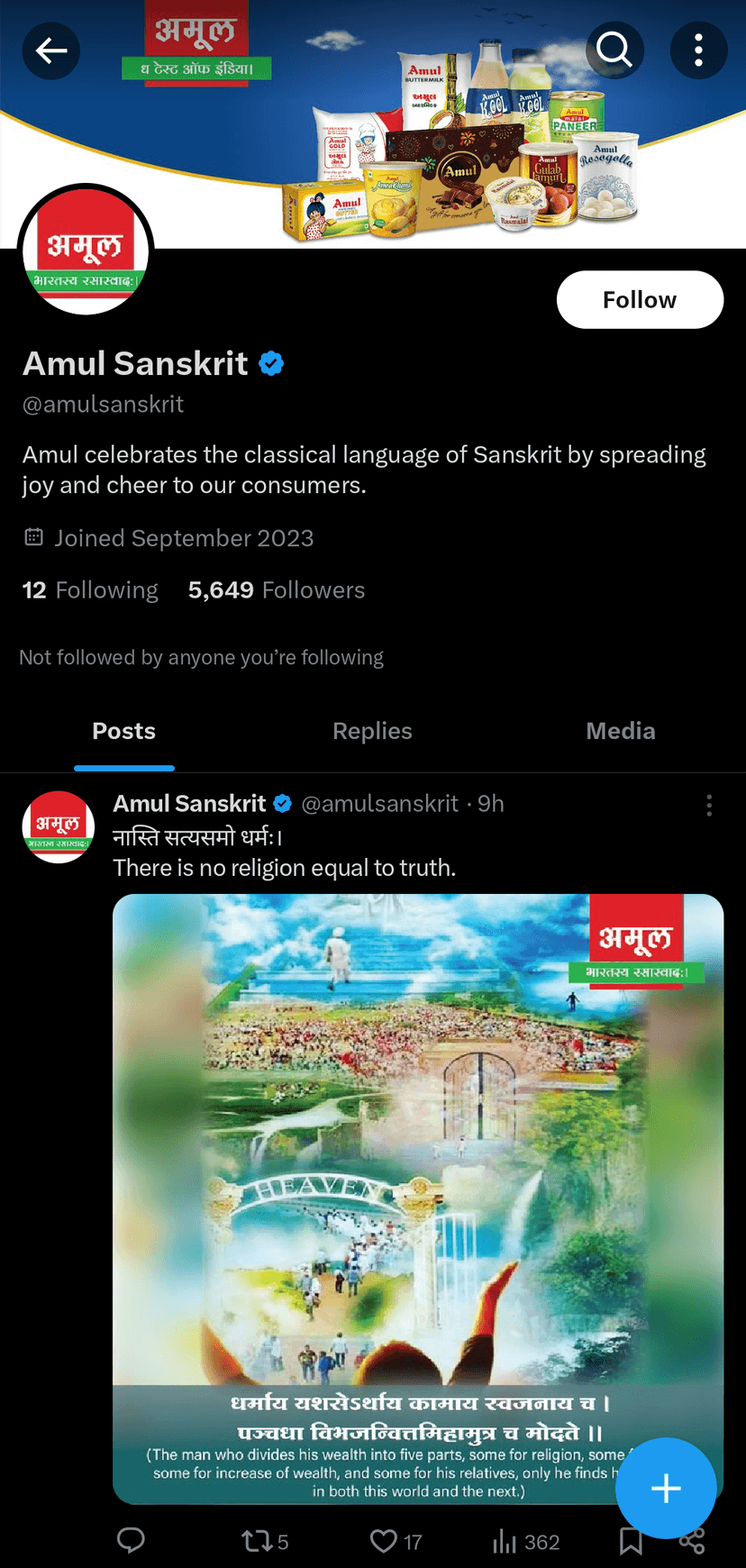This screenshot has width=746, height=1568.
Task: Follow the Amul Sanskrit account
Action: [639, 300]
